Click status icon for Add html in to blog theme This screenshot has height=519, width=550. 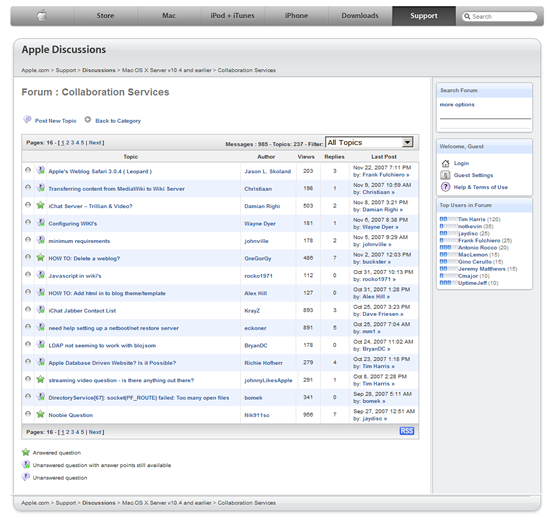tap(41, 292)
